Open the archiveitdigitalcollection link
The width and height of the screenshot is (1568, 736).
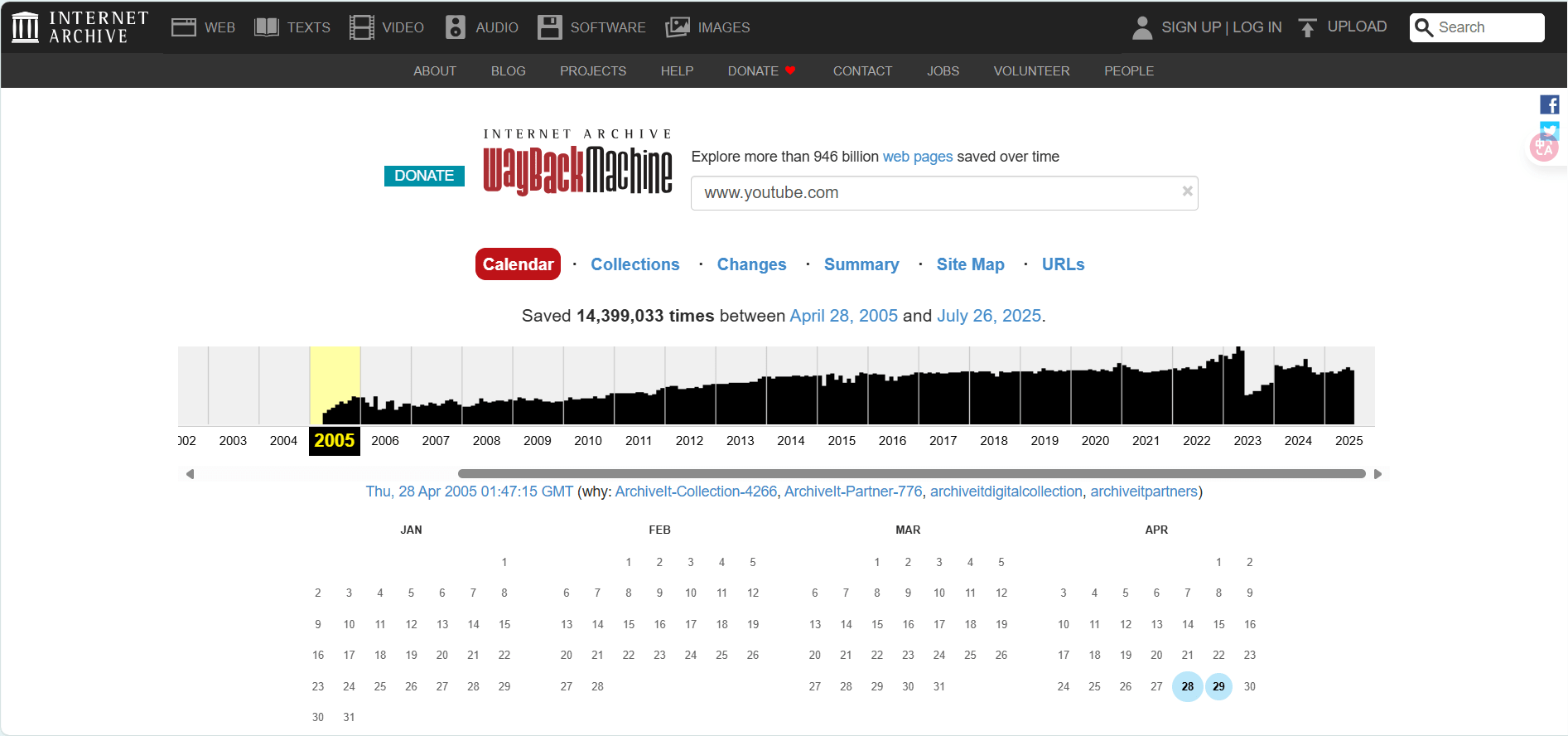(x=1006, y=491)
